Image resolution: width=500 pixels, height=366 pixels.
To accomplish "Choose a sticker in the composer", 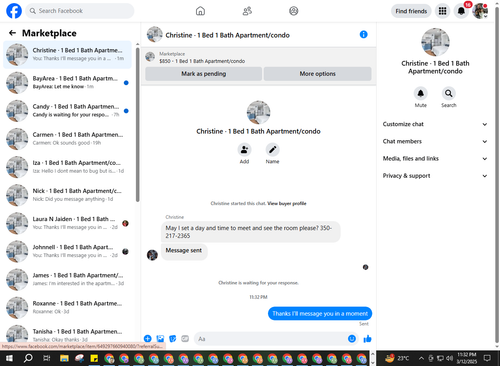I will [x=173, y=339].
